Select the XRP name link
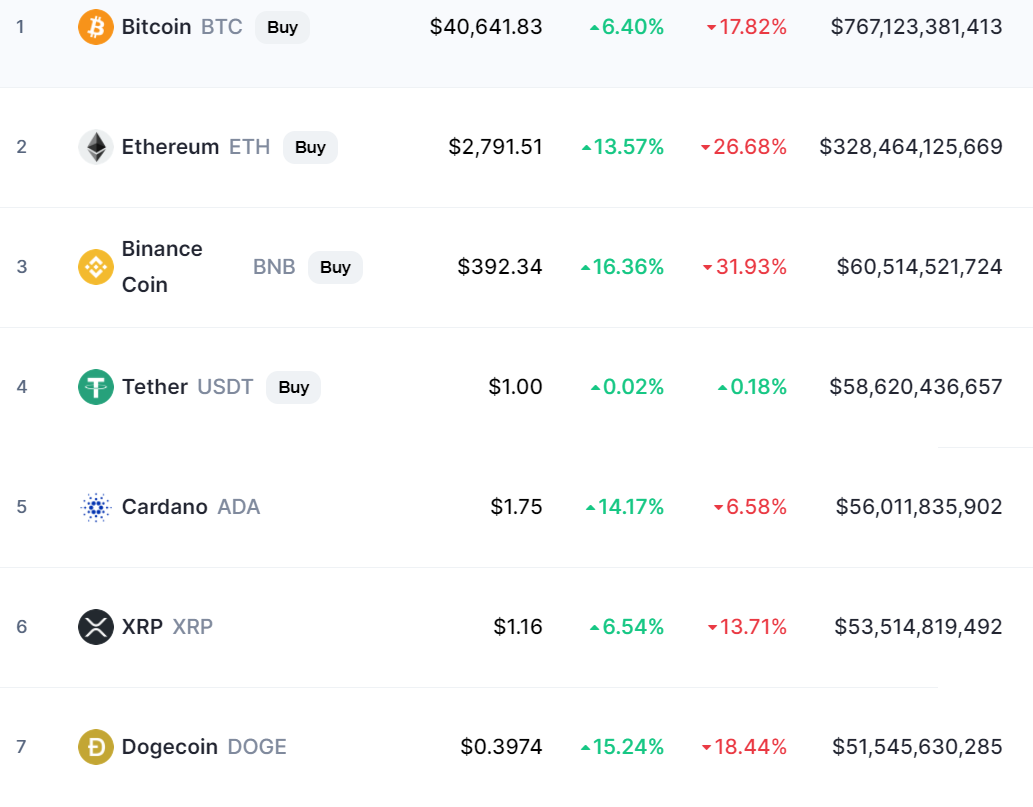 tap(142, 626)
